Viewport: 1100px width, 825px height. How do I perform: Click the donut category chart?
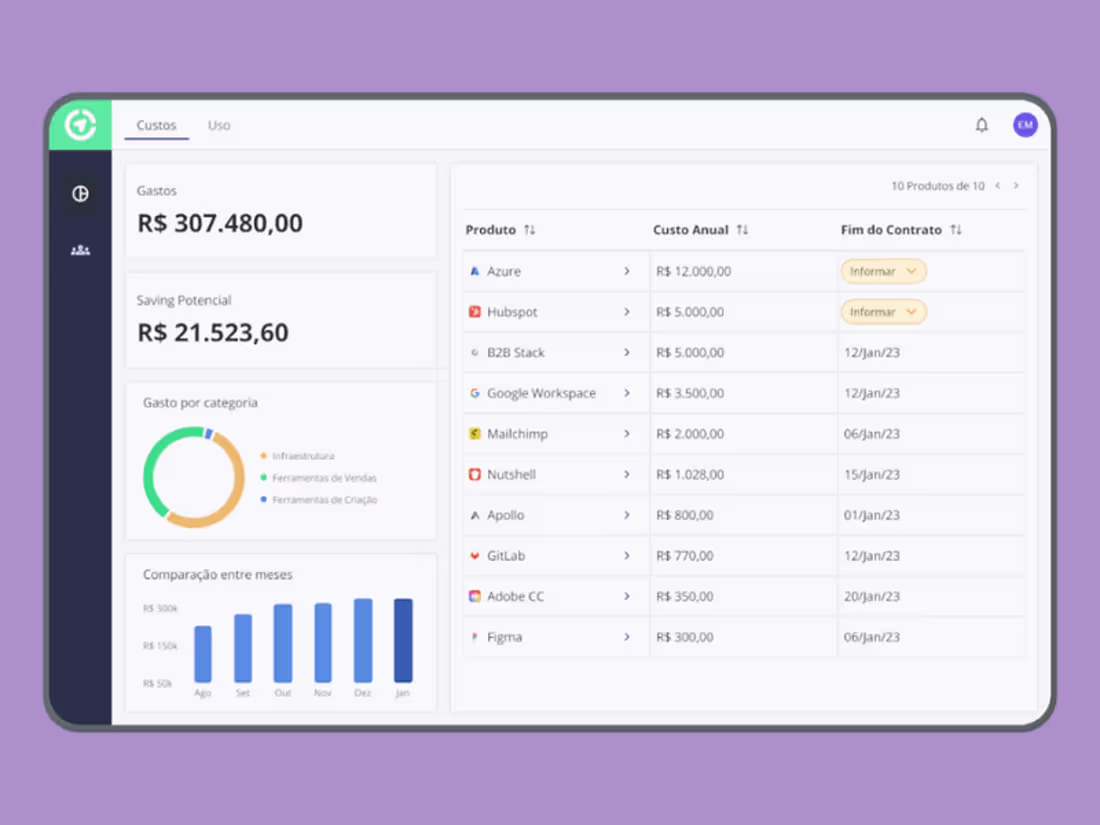tap(194, 477)
